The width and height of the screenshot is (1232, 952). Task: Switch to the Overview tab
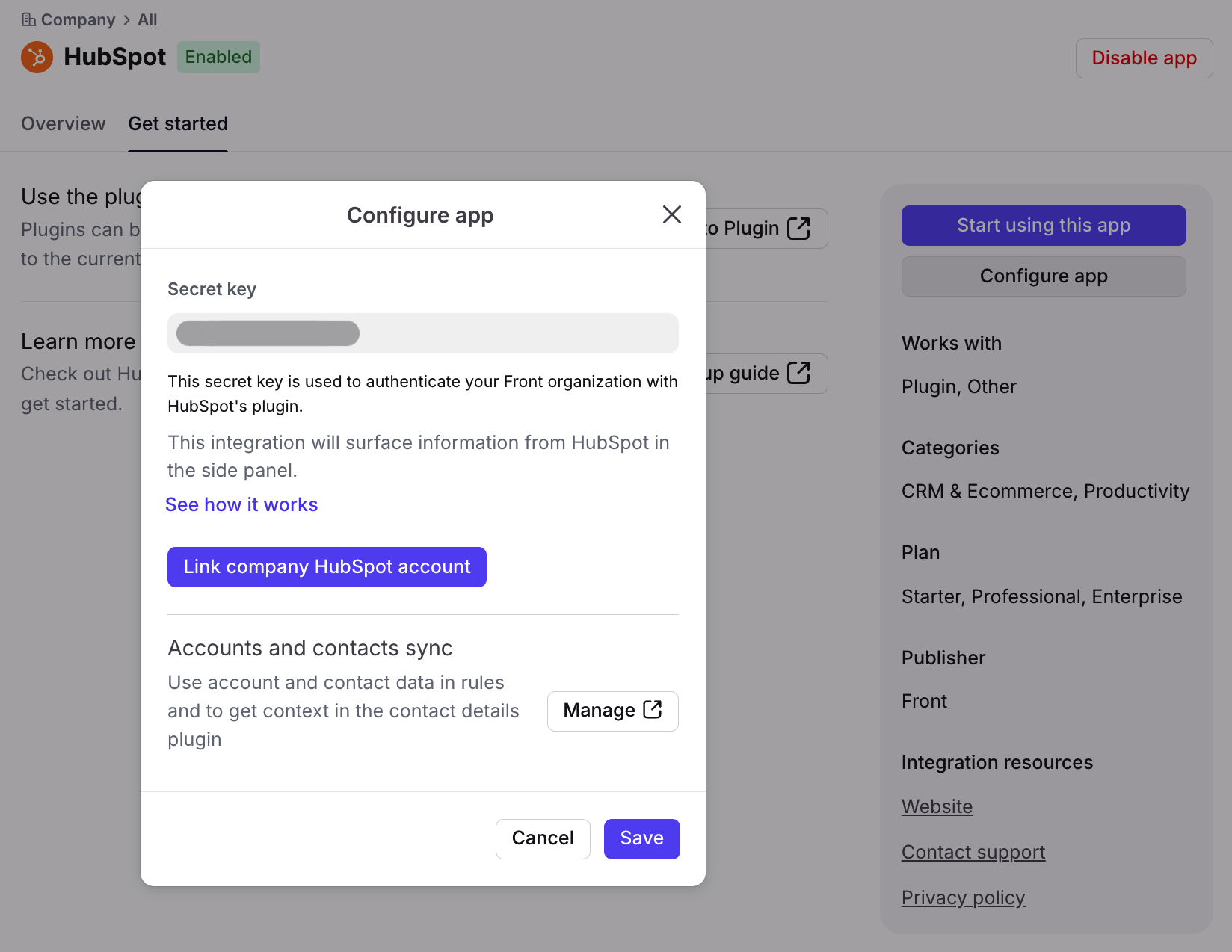(64, 124)
